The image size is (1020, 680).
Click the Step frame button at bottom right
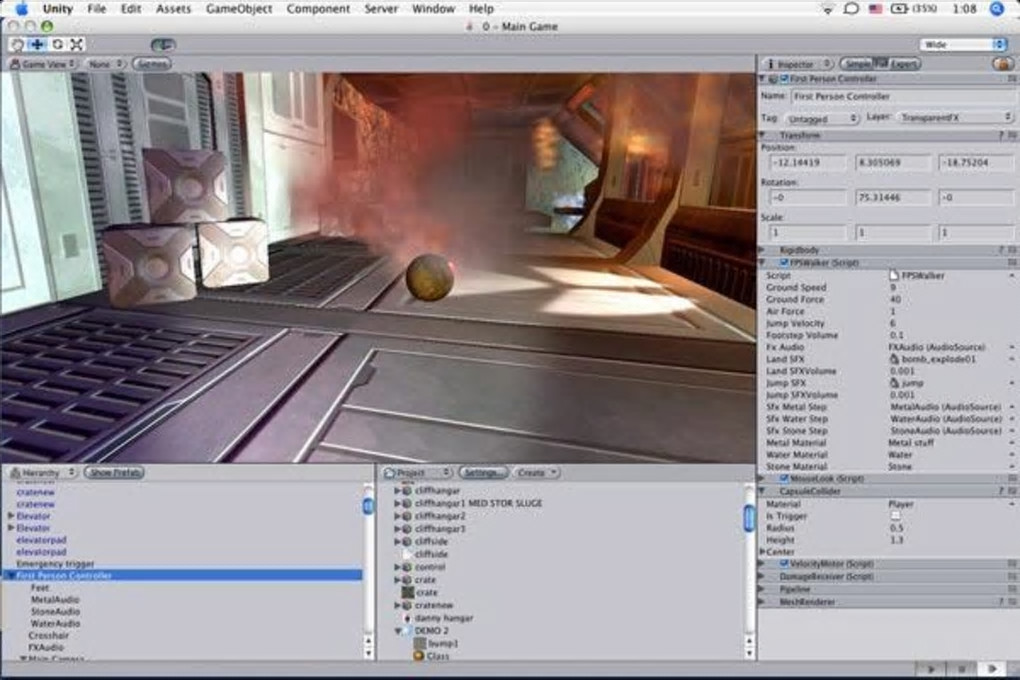point(992,668)
